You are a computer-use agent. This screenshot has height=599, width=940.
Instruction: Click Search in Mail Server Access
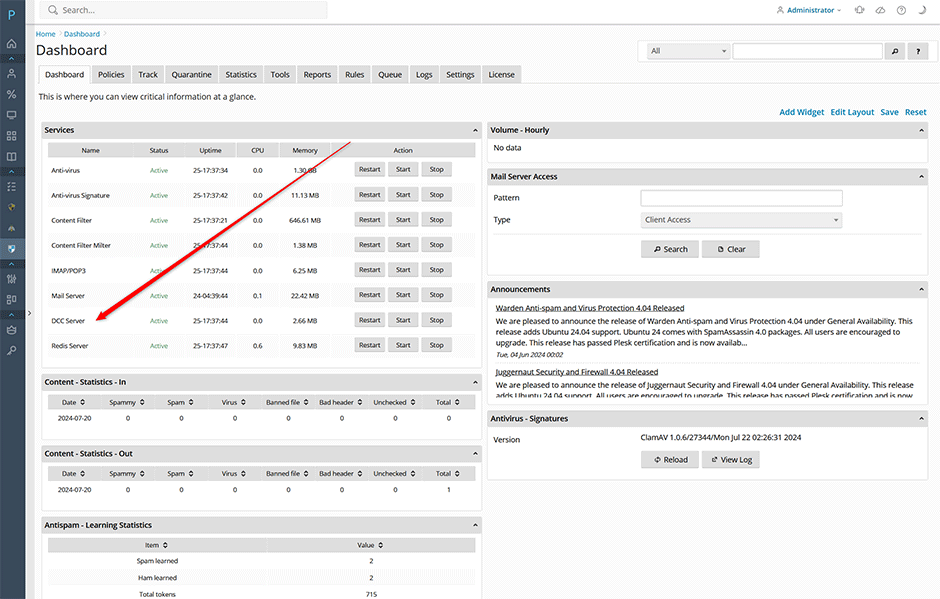pos(670,249)
